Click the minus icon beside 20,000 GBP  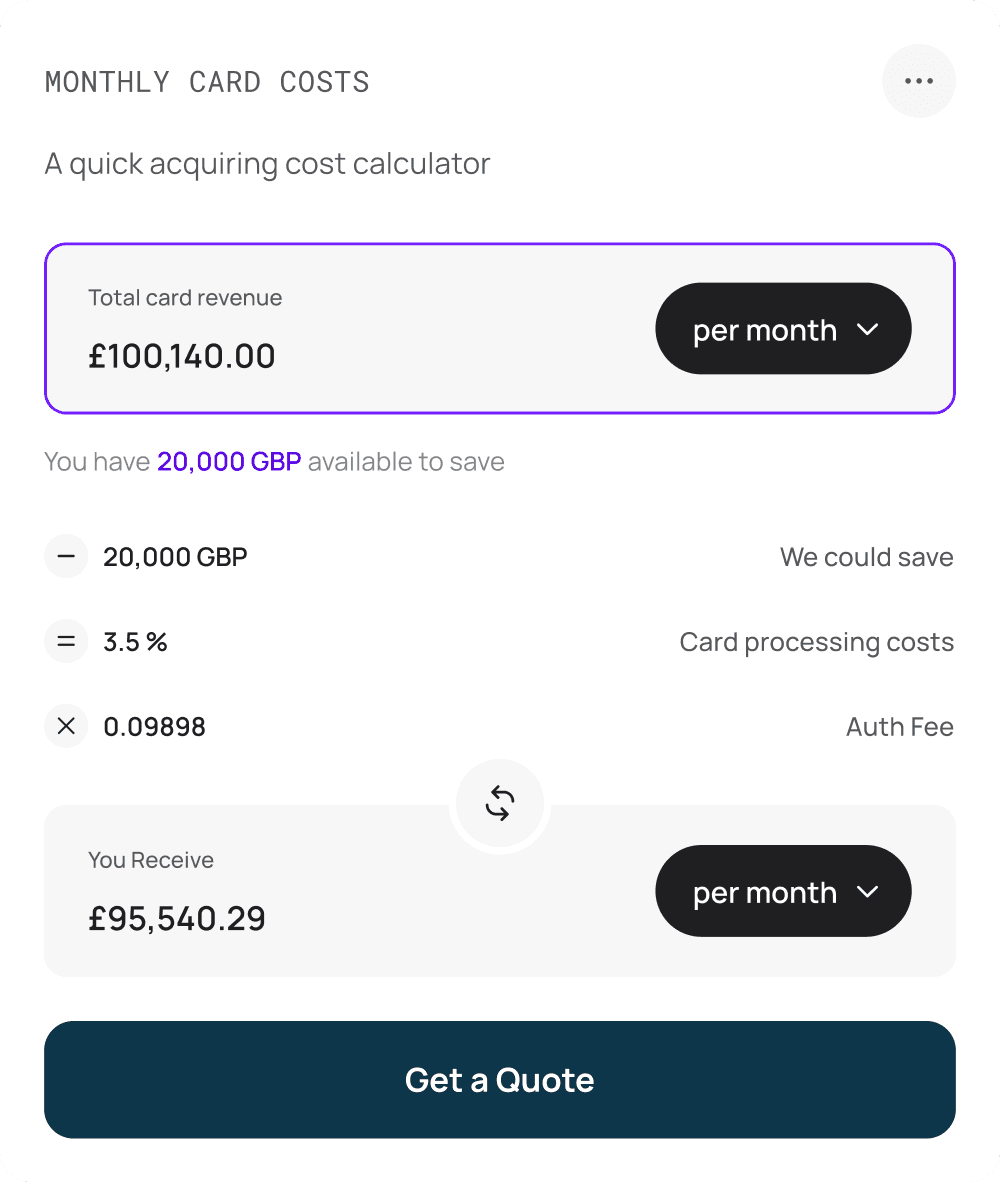(66, 556)
